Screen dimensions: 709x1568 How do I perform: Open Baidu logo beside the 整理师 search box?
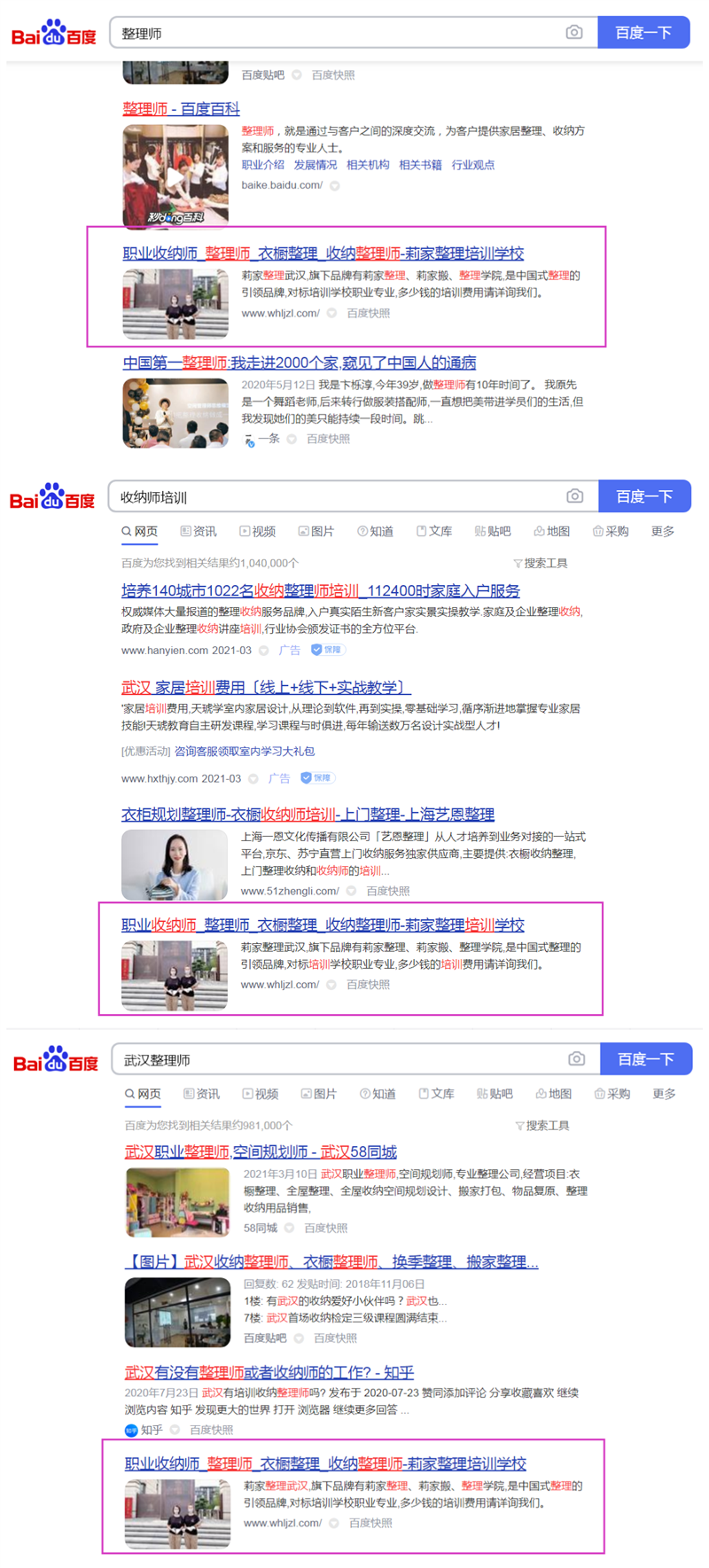(53, 34)
